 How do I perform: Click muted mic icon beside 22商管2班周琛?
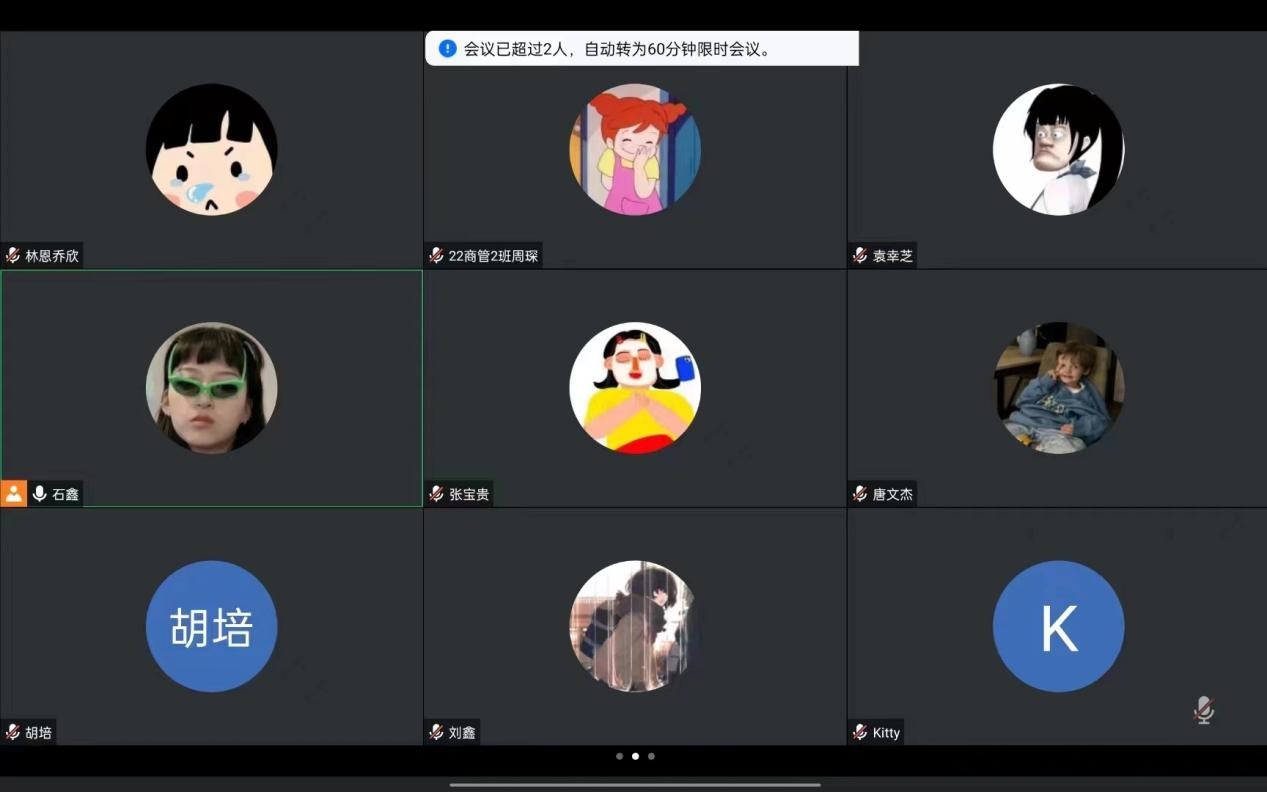pyautogui.click(x=436, y=255)
